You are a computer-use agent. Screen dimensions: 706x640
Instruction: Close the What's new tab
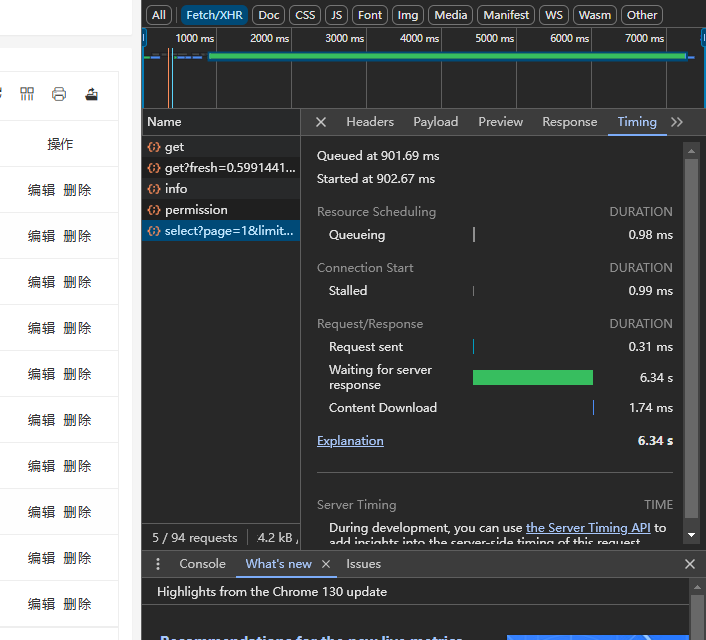326,564
